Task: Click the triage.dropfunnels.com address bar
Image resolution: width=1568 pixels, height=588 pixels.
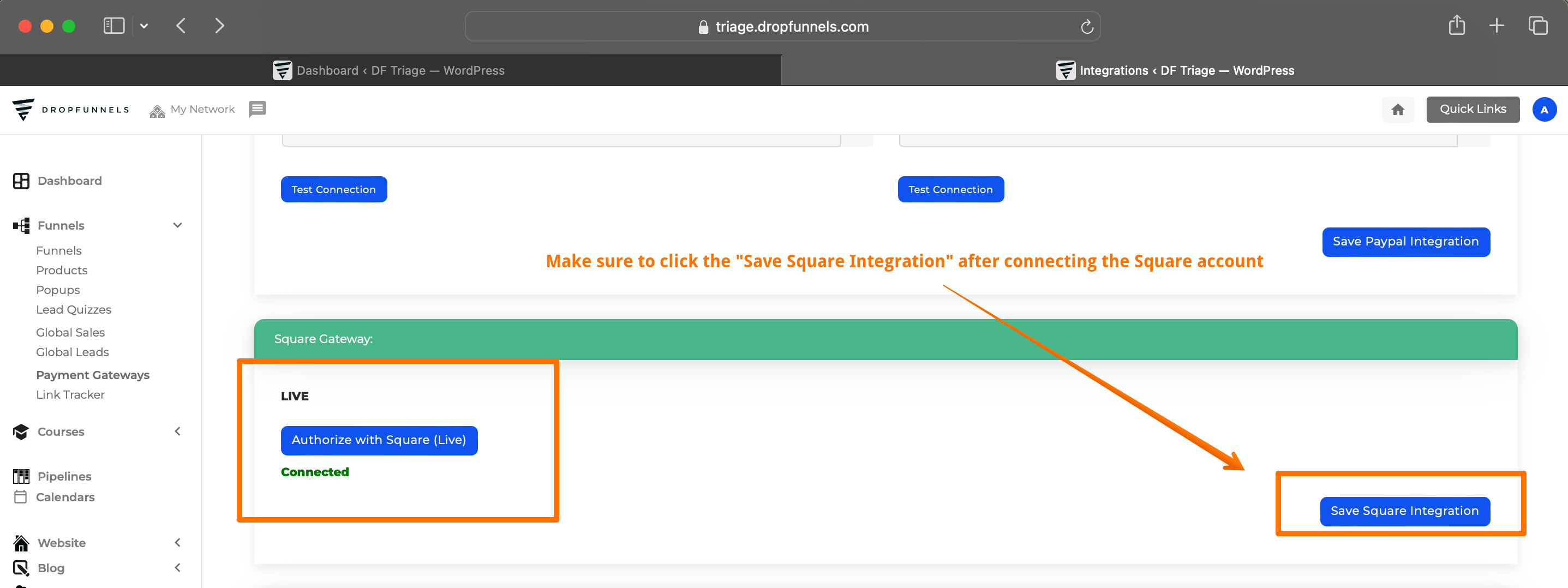Action: pos(782,26)
